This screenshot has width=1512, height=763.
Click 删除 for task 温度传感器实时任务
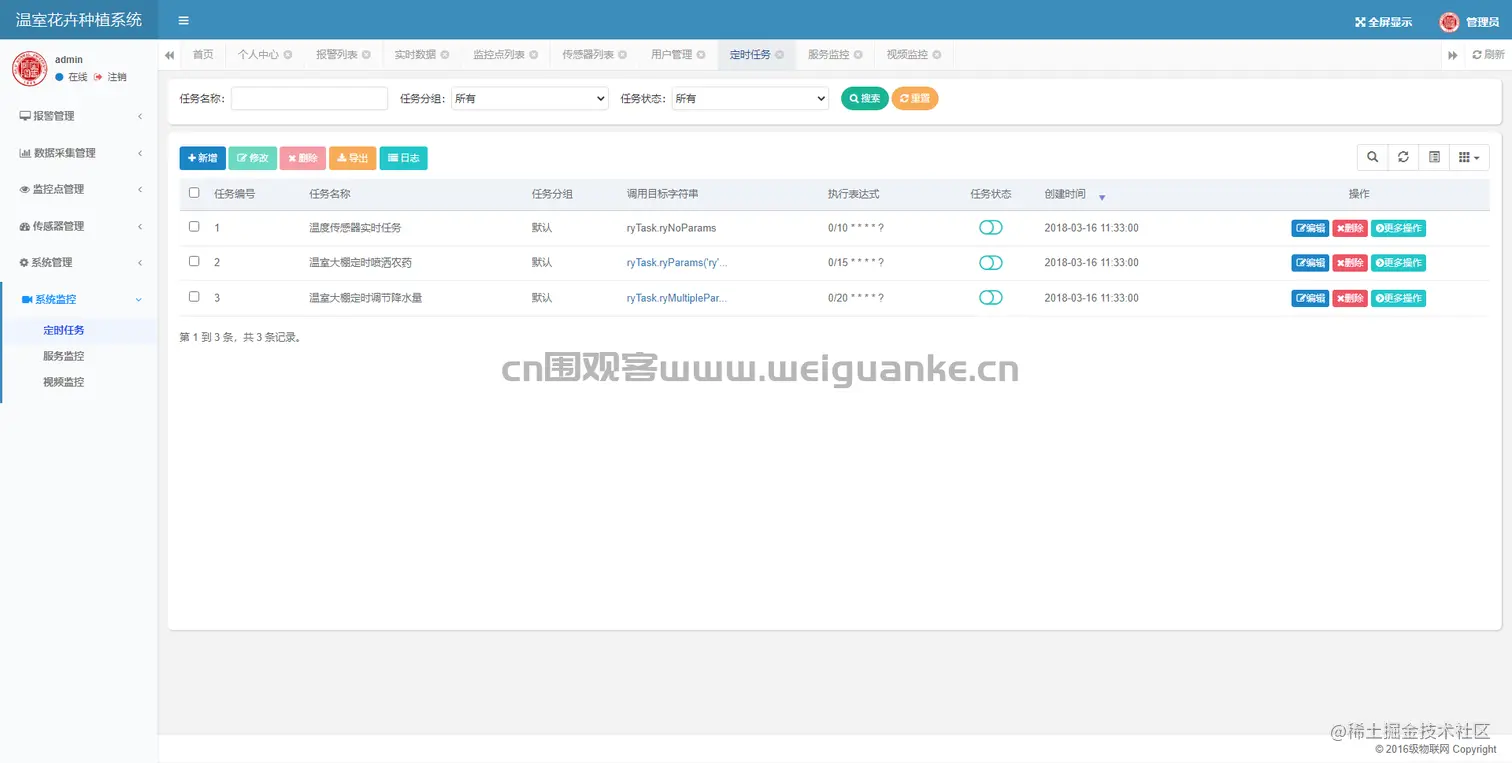1350,228
